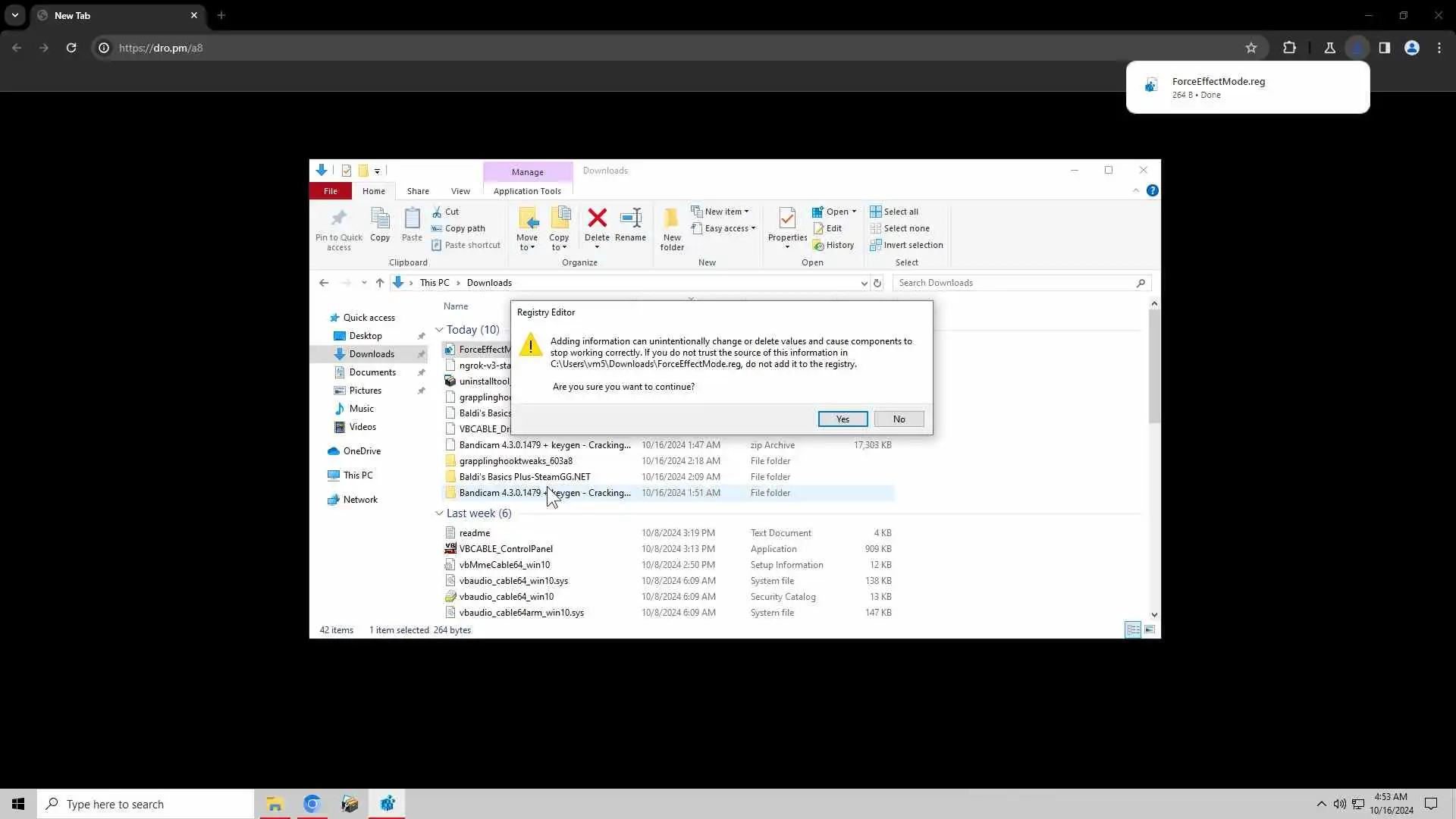Click the Search Downloads field

pyautogui.click(x=1015, y=283)
